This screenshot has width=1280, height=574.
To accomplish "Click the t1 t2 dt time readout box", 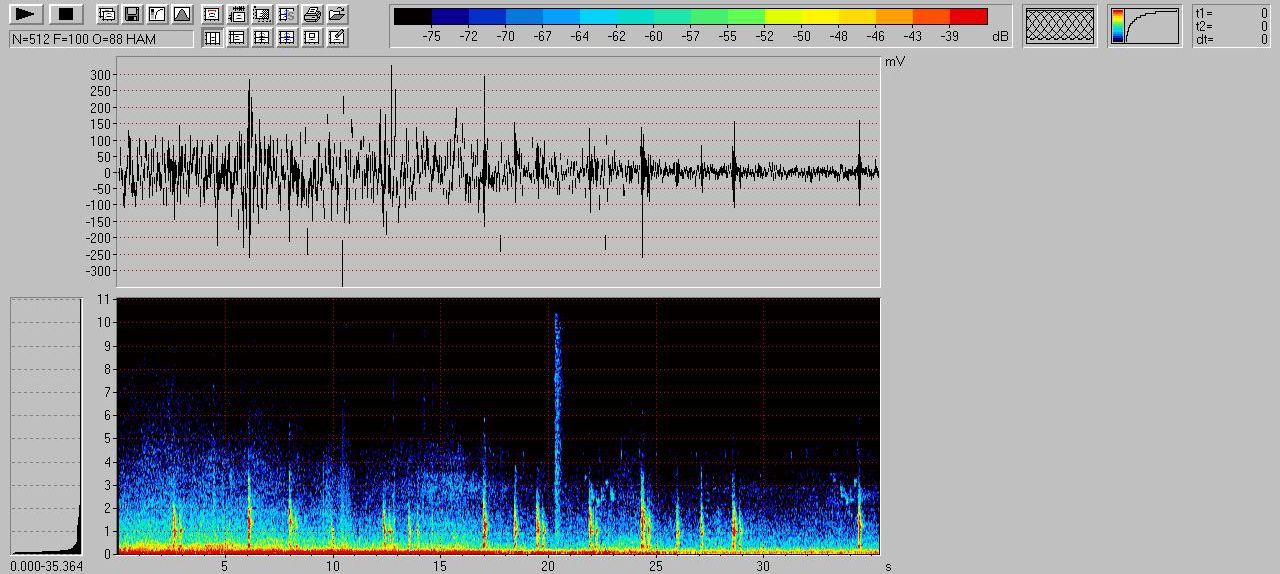I will pos(1231,26).
